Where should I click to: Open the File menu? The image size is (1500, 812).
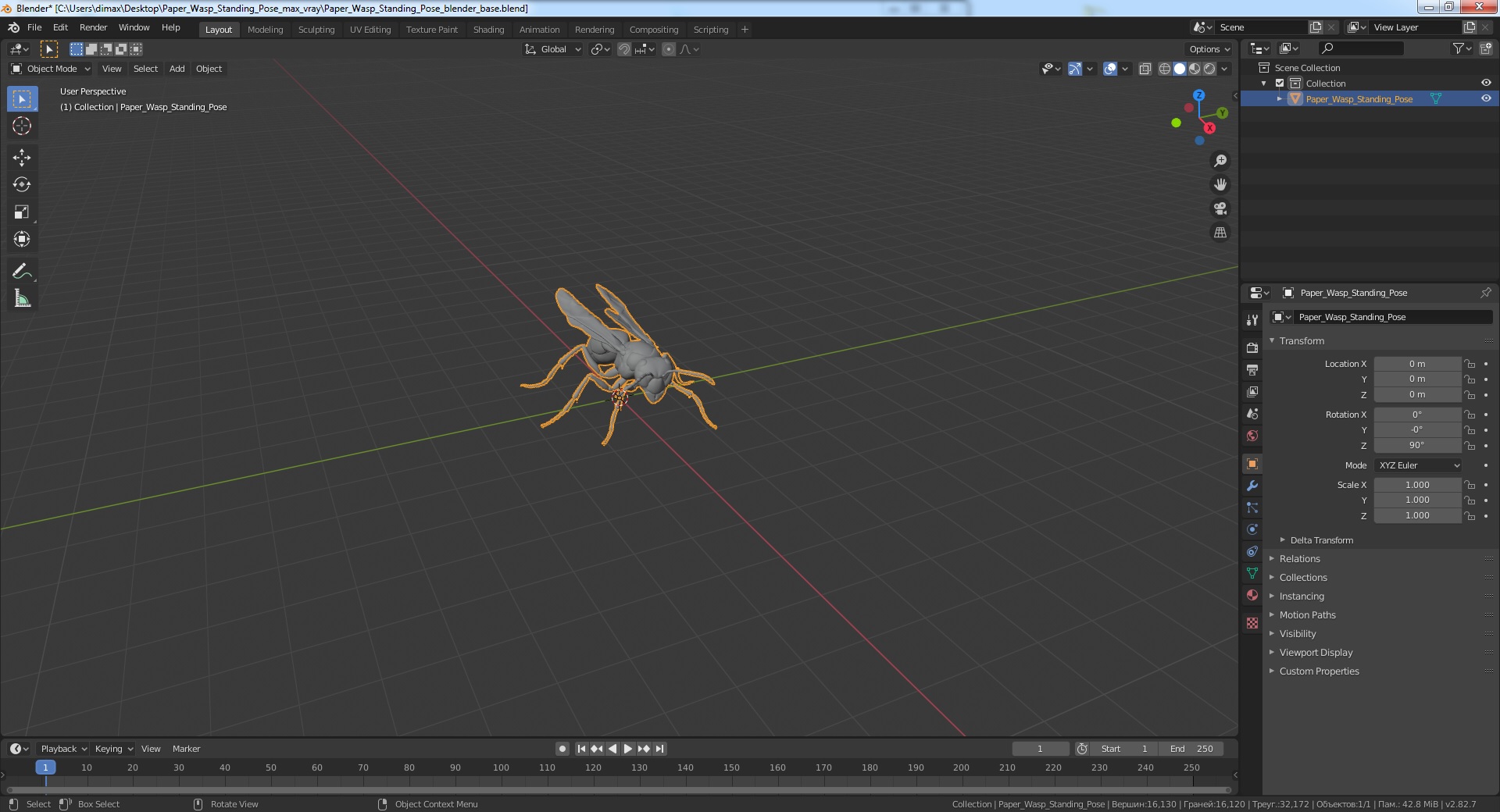point(34,27)
